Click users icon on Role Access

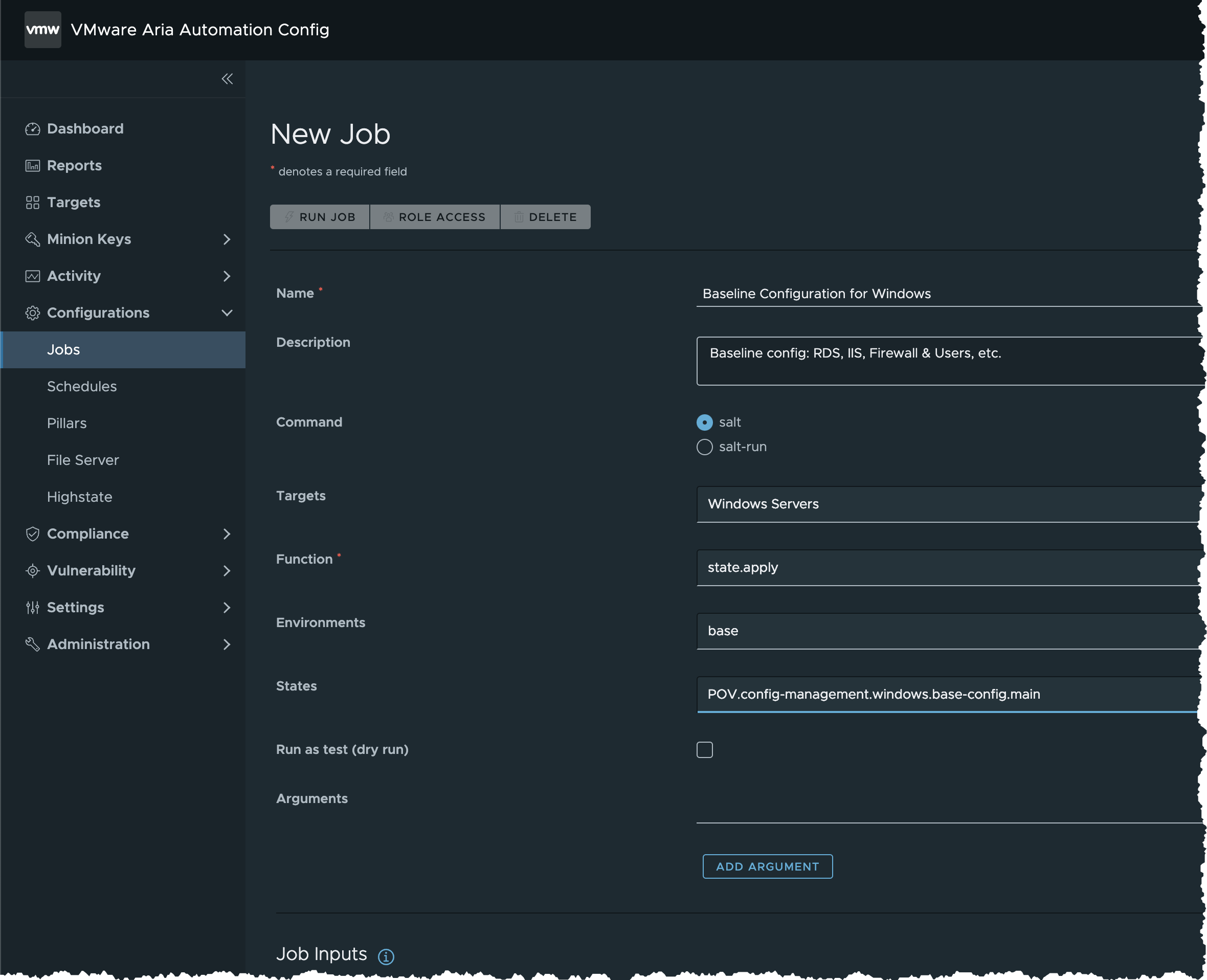click(x=388, y=217)
